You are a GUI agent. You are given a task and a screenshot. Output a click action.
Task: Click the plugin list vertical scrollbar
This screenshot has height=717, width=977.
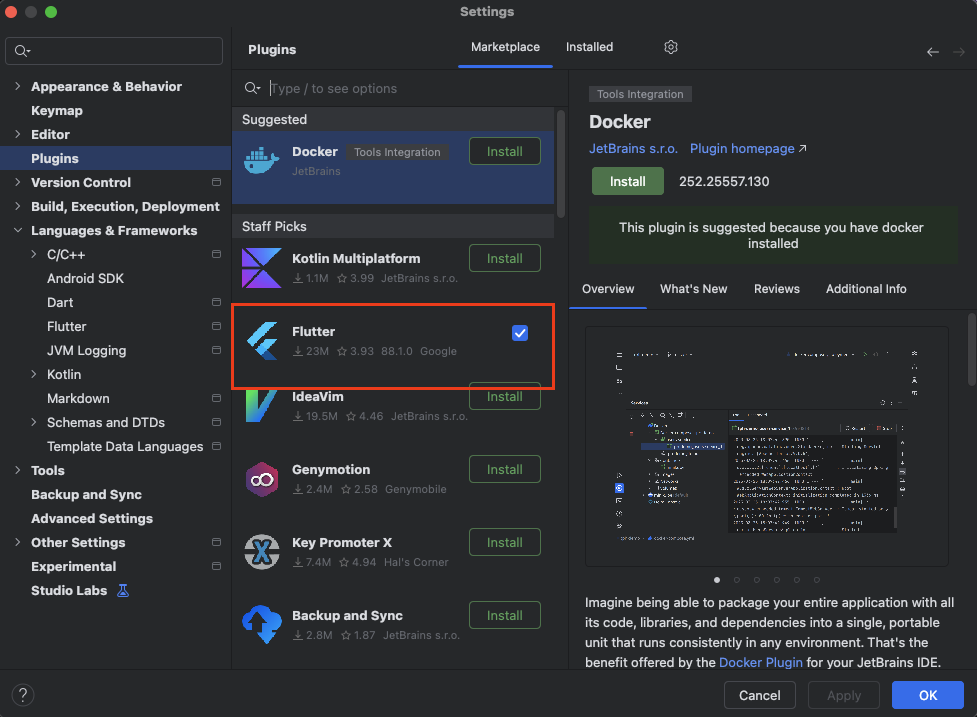click(561, 164)
